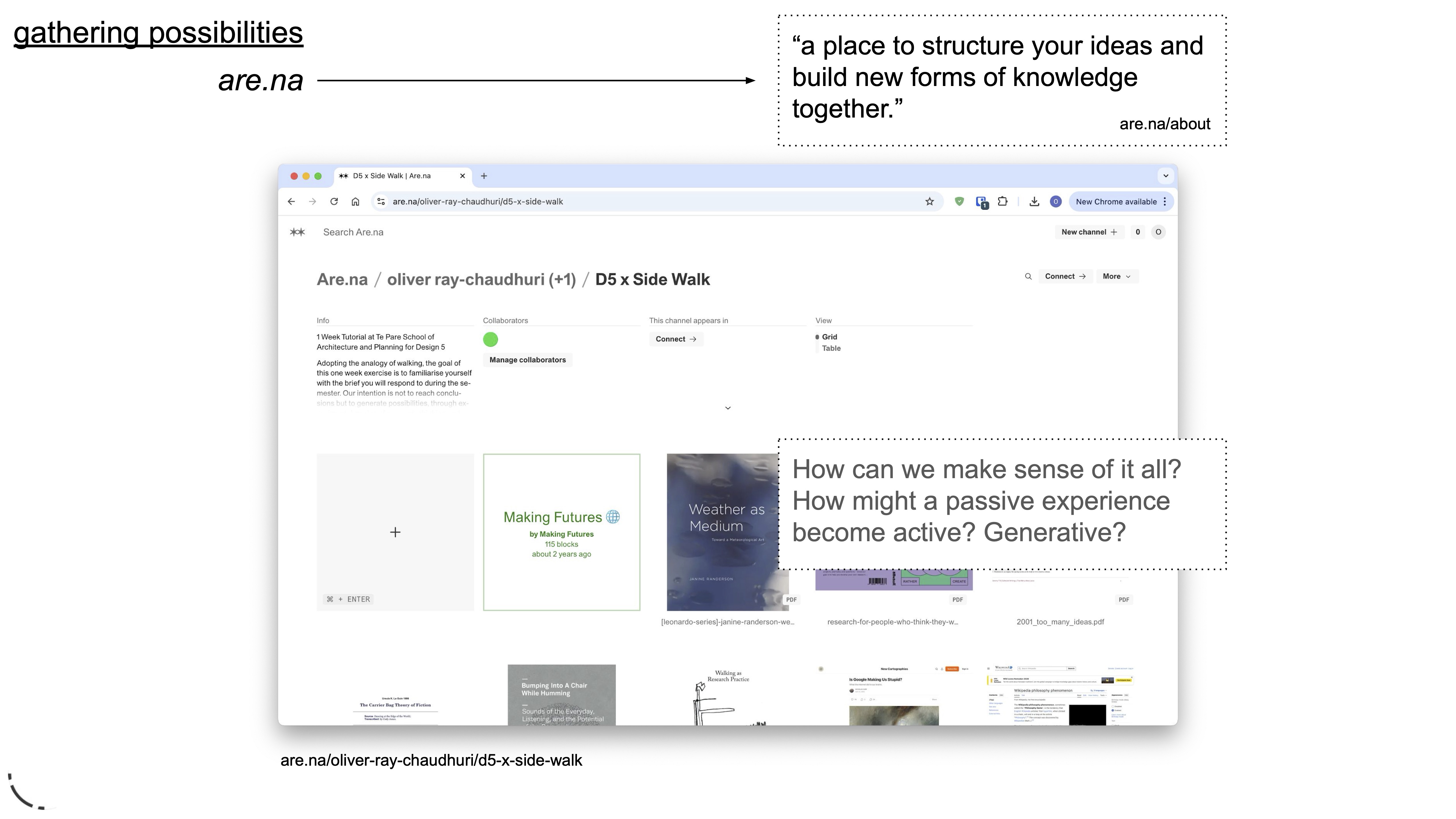
Task: Click the browser home icon
Action: tap(355, 202)
